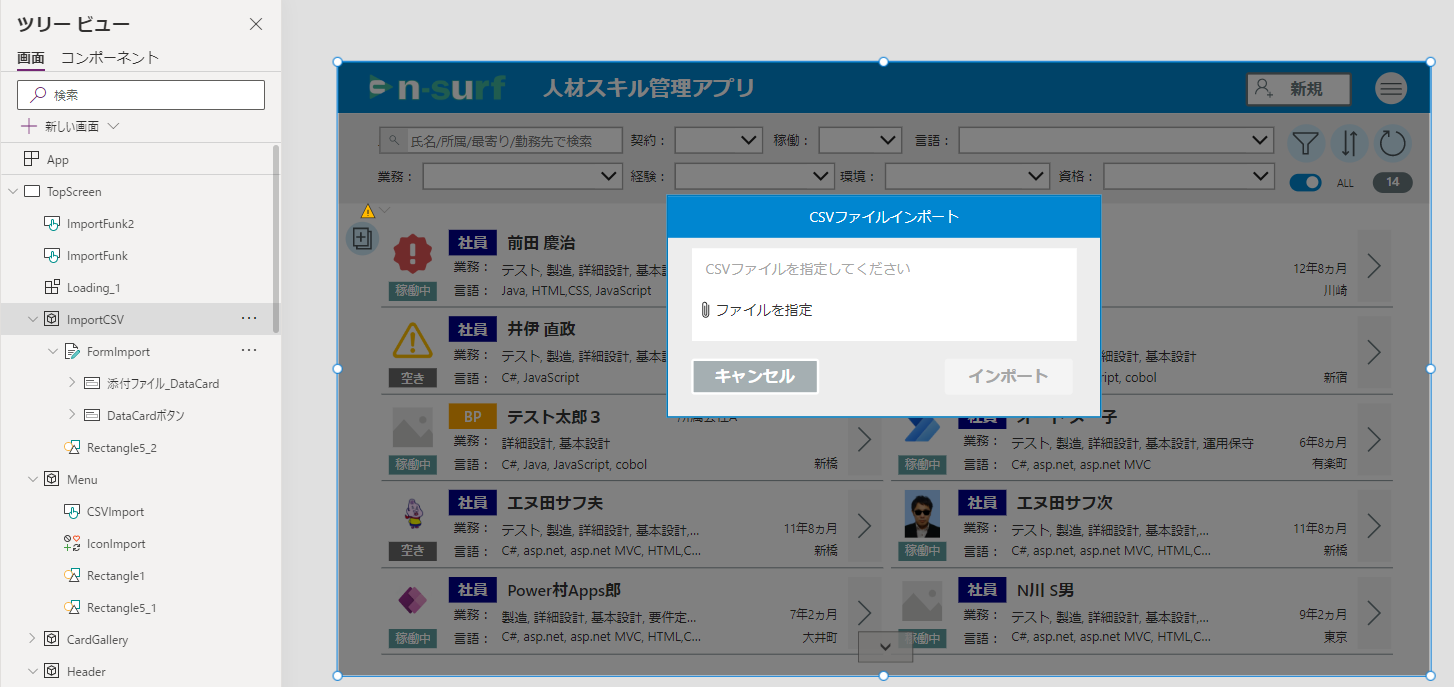The image size is (1454, 687).
Task: Click the n-surf logo
Action: tap(437, 88)
